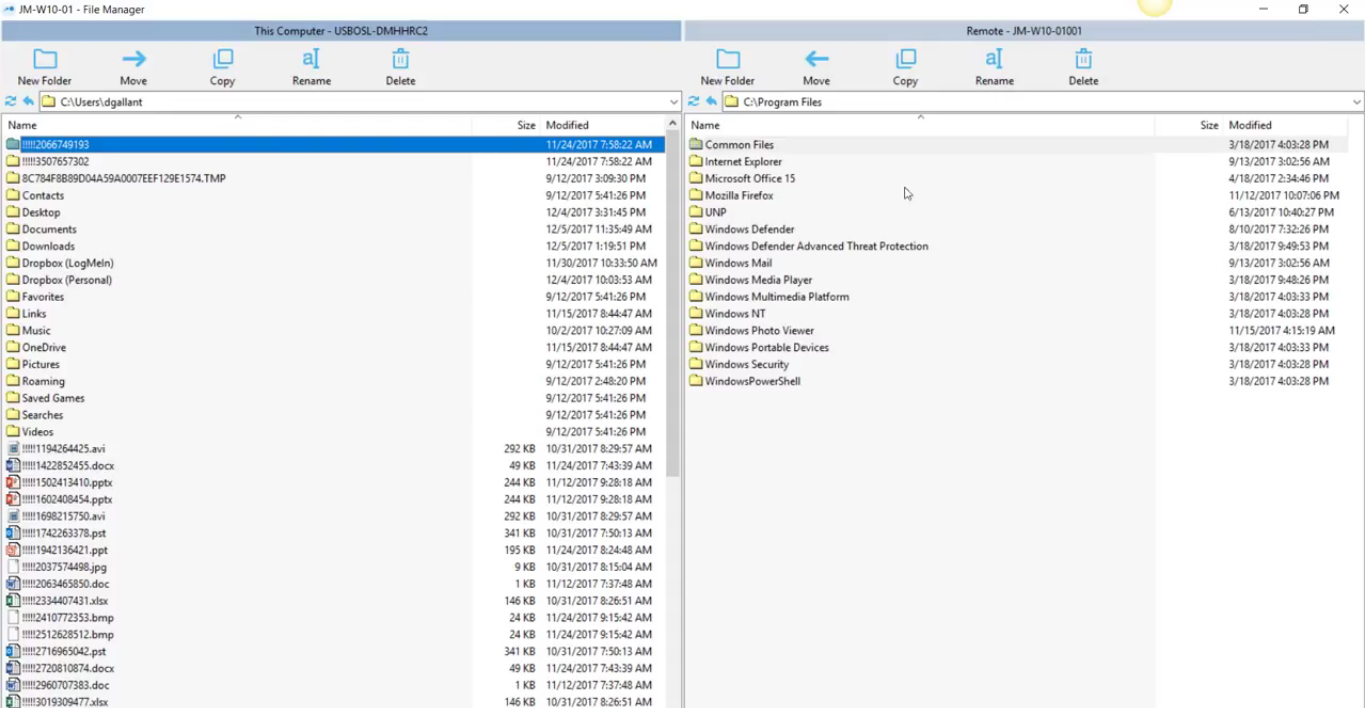
Task: Open the C:\Program Files path dropdown
Action: (x=1357, y=102)
